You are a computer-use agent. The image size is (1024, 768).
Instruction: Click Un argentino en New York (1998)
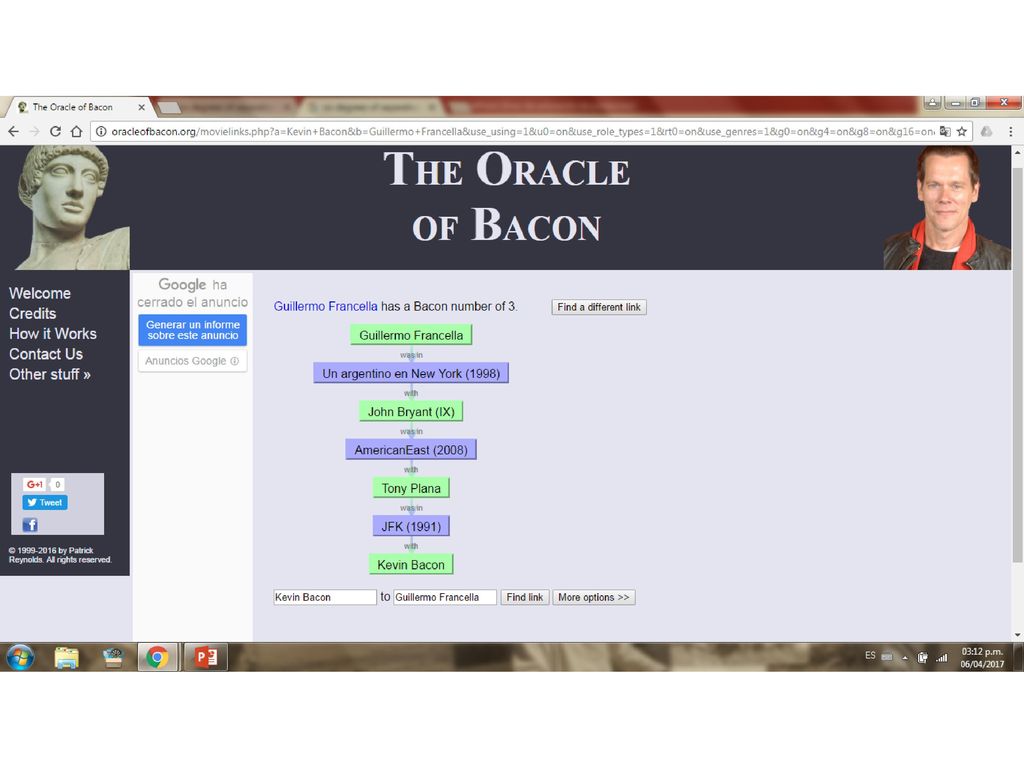[x=411, y=374]
